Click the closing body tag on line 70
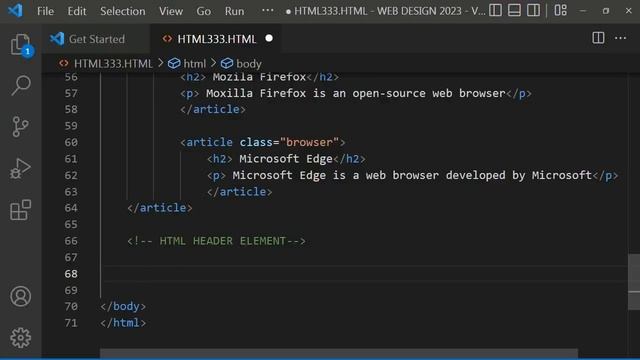 tap(123, 306)
